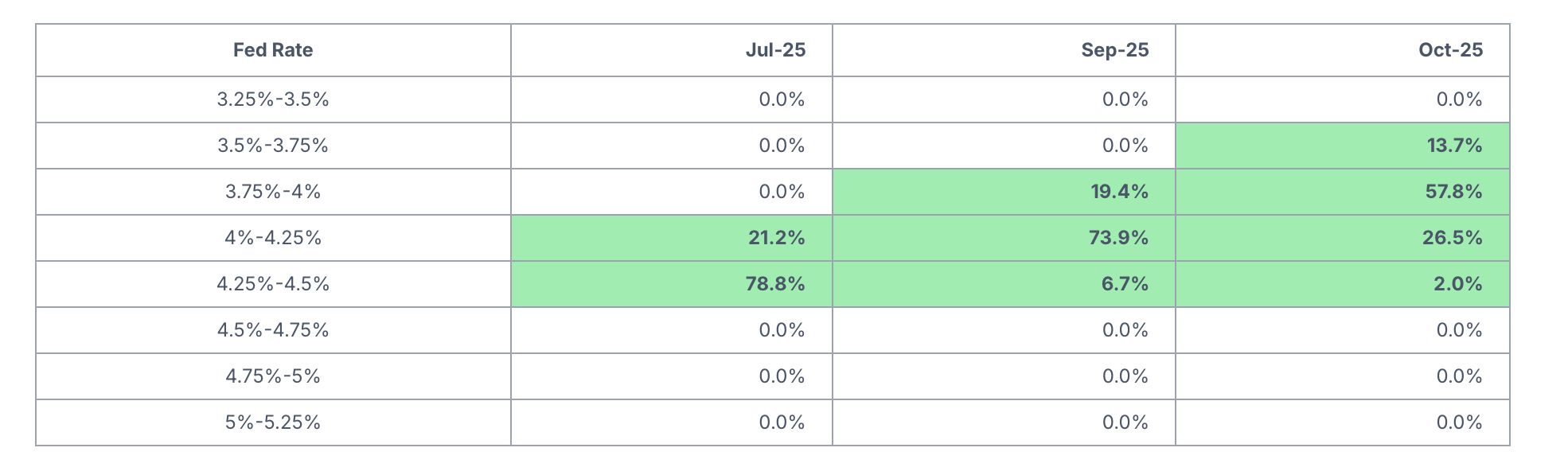Select the 73.9% highlighted cell
1568x471 pixels.
coord(1118,238)
